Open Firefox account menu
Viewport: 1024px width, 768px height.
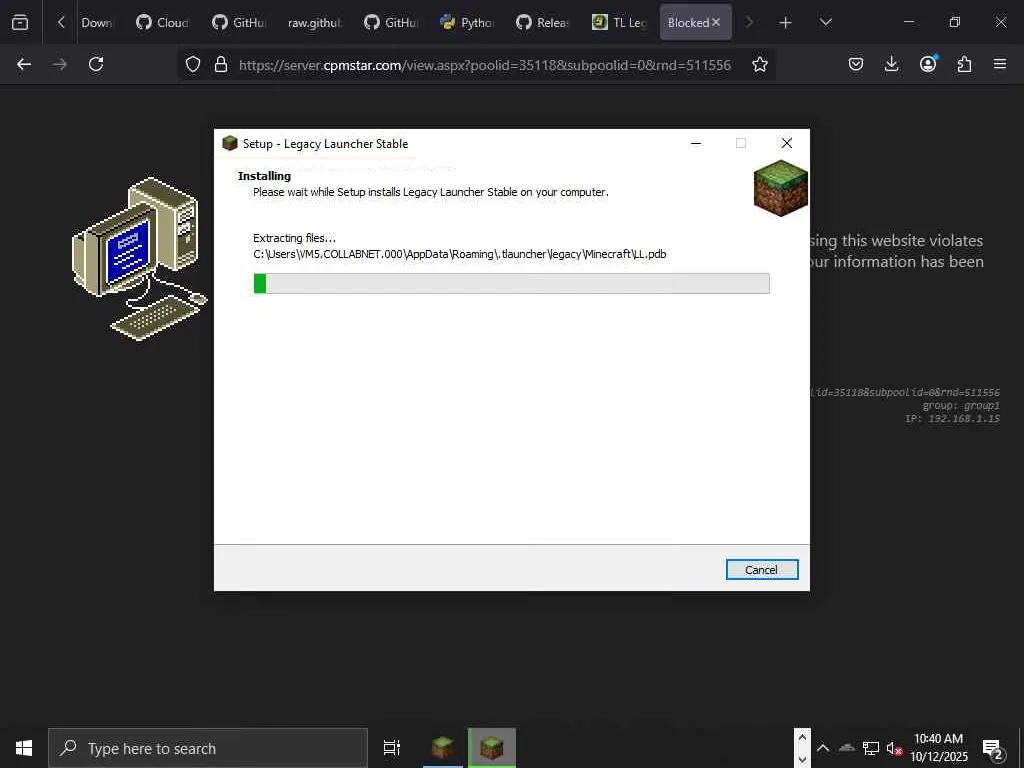pos(928,63)
